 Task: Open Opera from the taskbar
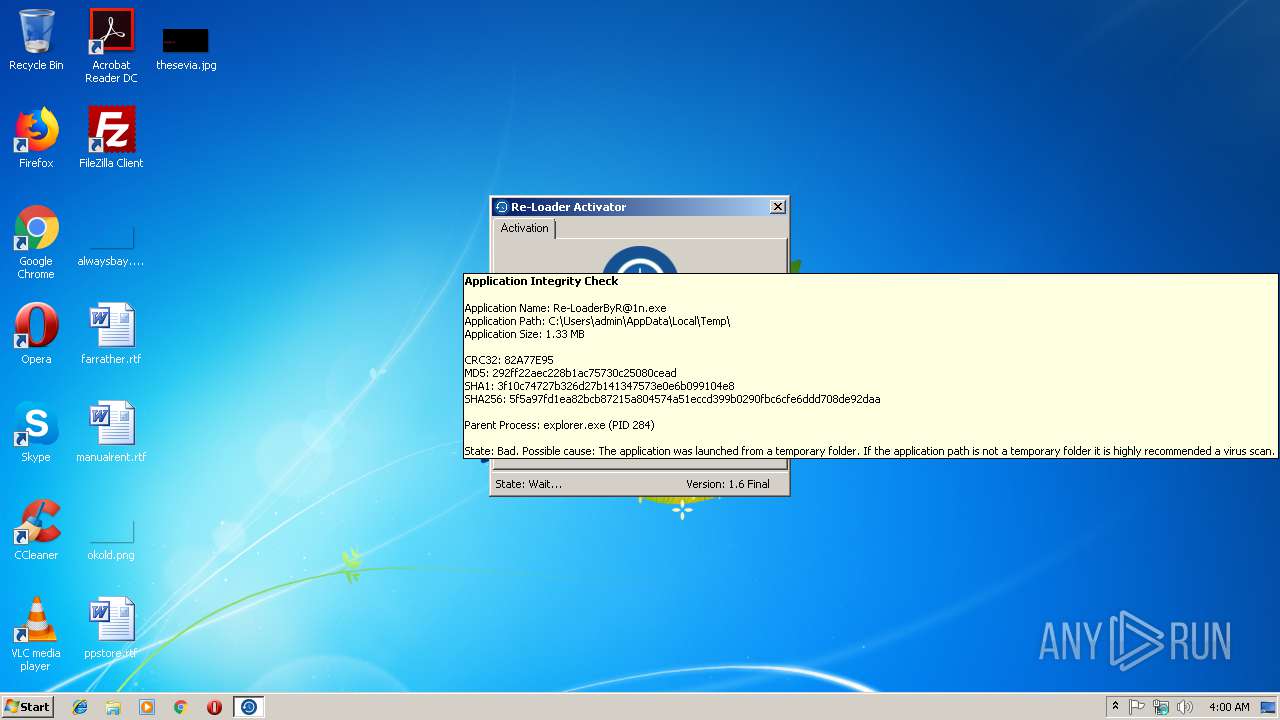coord(214,707)
